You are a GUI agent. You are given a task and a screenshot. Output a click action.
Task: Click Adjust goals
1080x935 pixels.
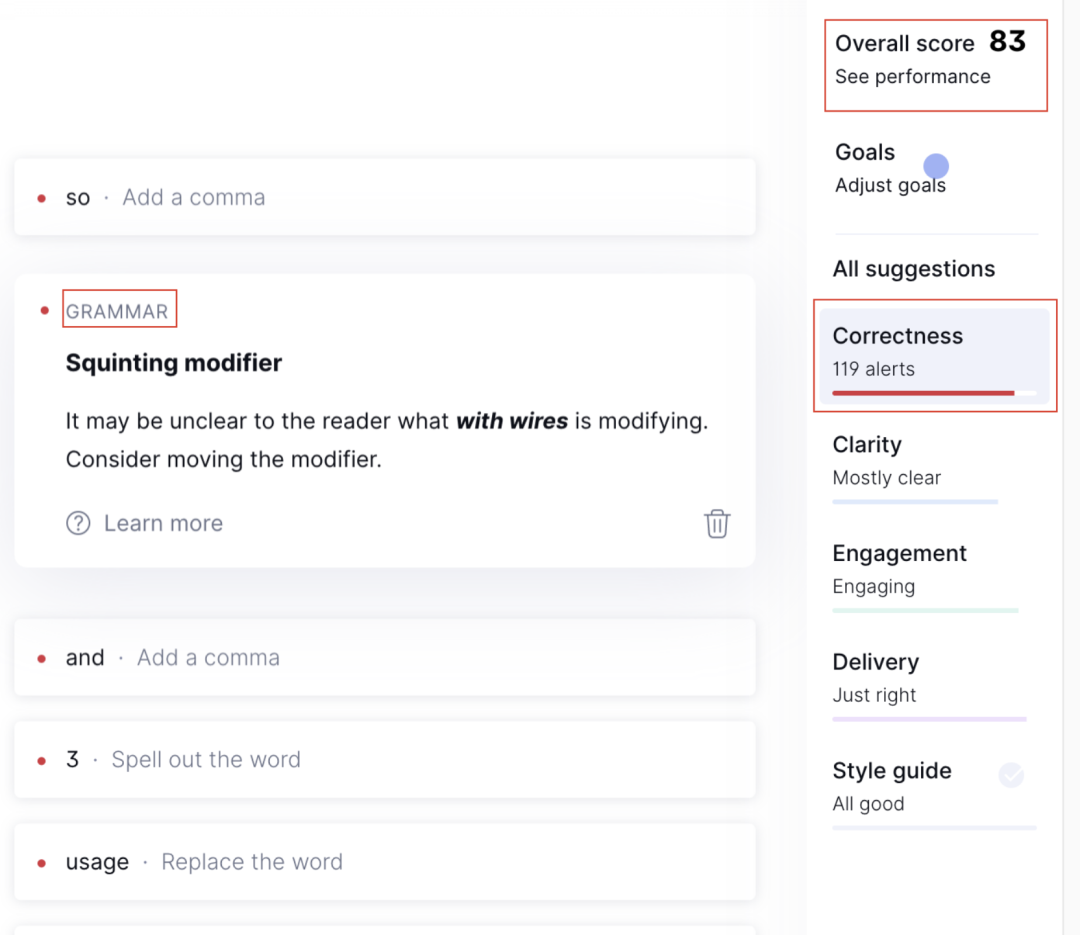coord(890,185)
